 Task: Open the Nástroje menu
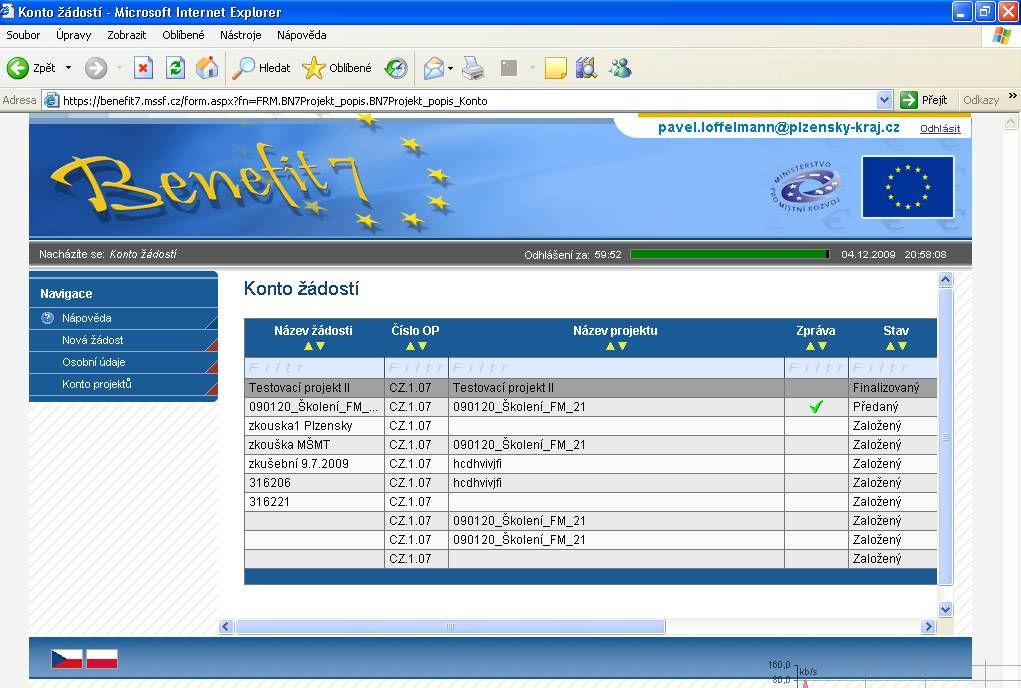(240, 35)
